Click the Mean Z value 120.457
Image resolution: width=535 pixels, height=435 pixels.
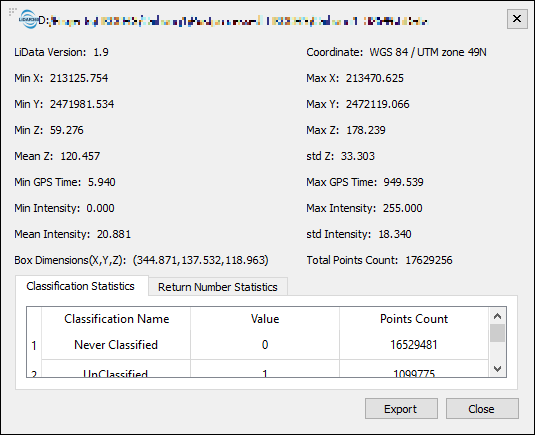pos(80,156)
